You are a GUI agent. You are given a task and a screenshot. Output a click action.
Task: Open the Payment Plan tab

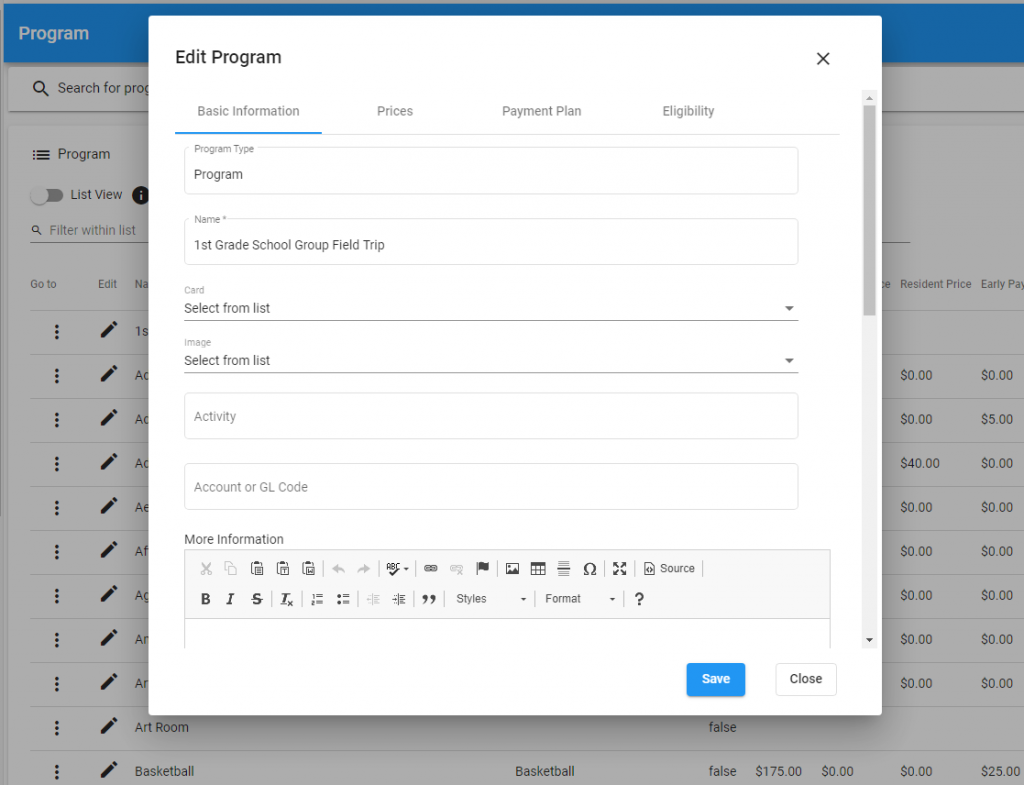tap(541, 111)
